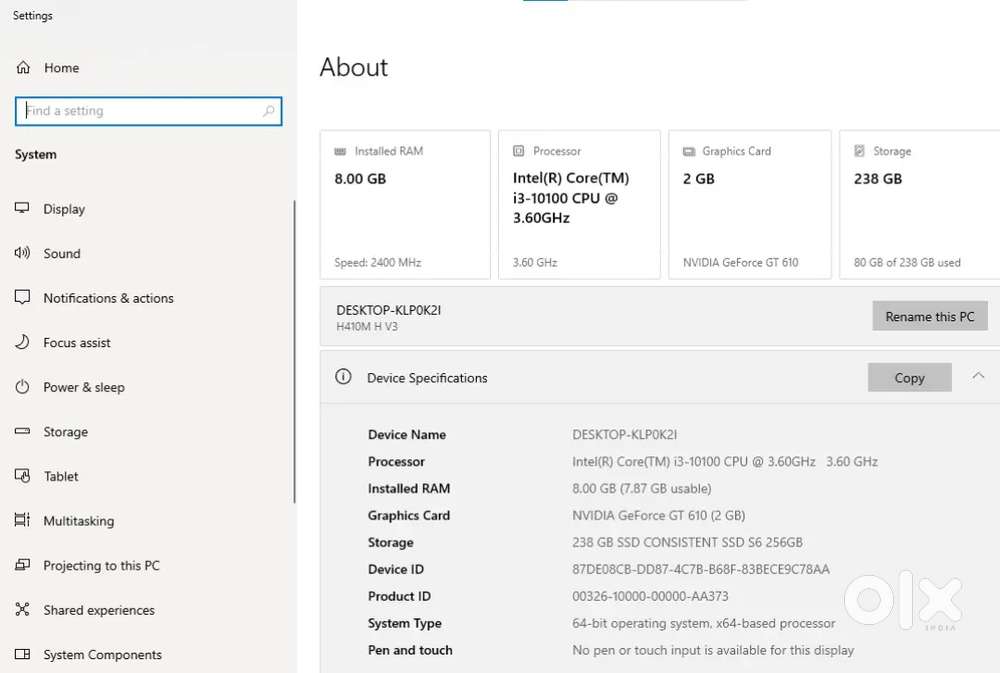Click the Multitasking icon
The image size is (1000, 673).
pyautogui.click(x=23, y=521)
